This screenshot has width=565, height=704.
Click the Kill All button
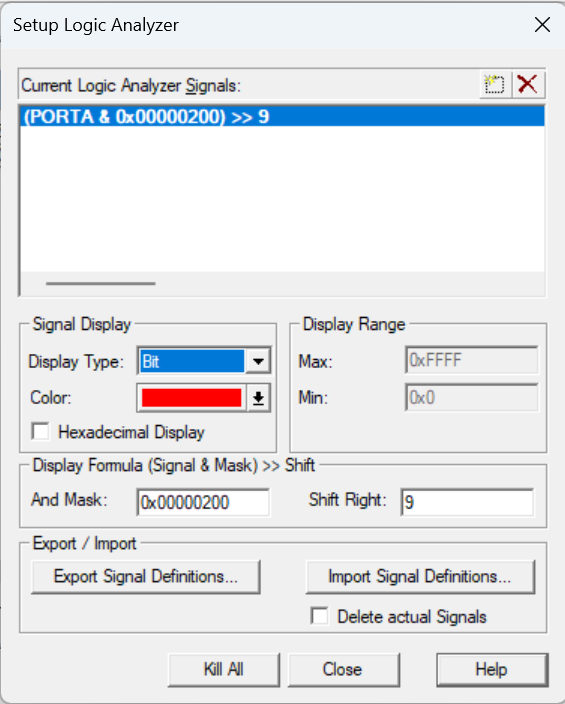(x=224, y=669)
